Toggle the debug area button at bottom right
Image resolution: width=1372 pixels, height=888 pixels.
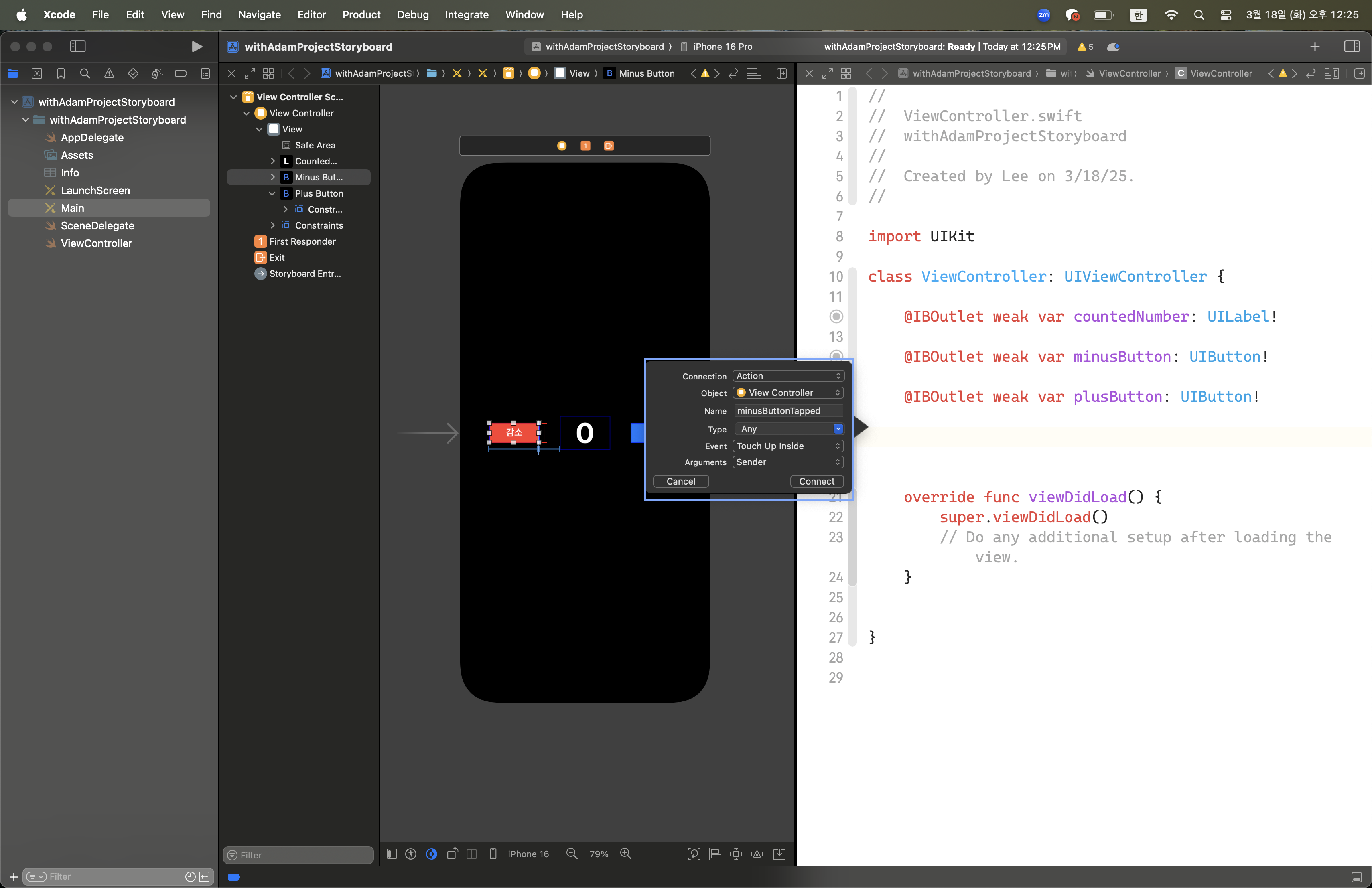click(x=1357, y=877)
